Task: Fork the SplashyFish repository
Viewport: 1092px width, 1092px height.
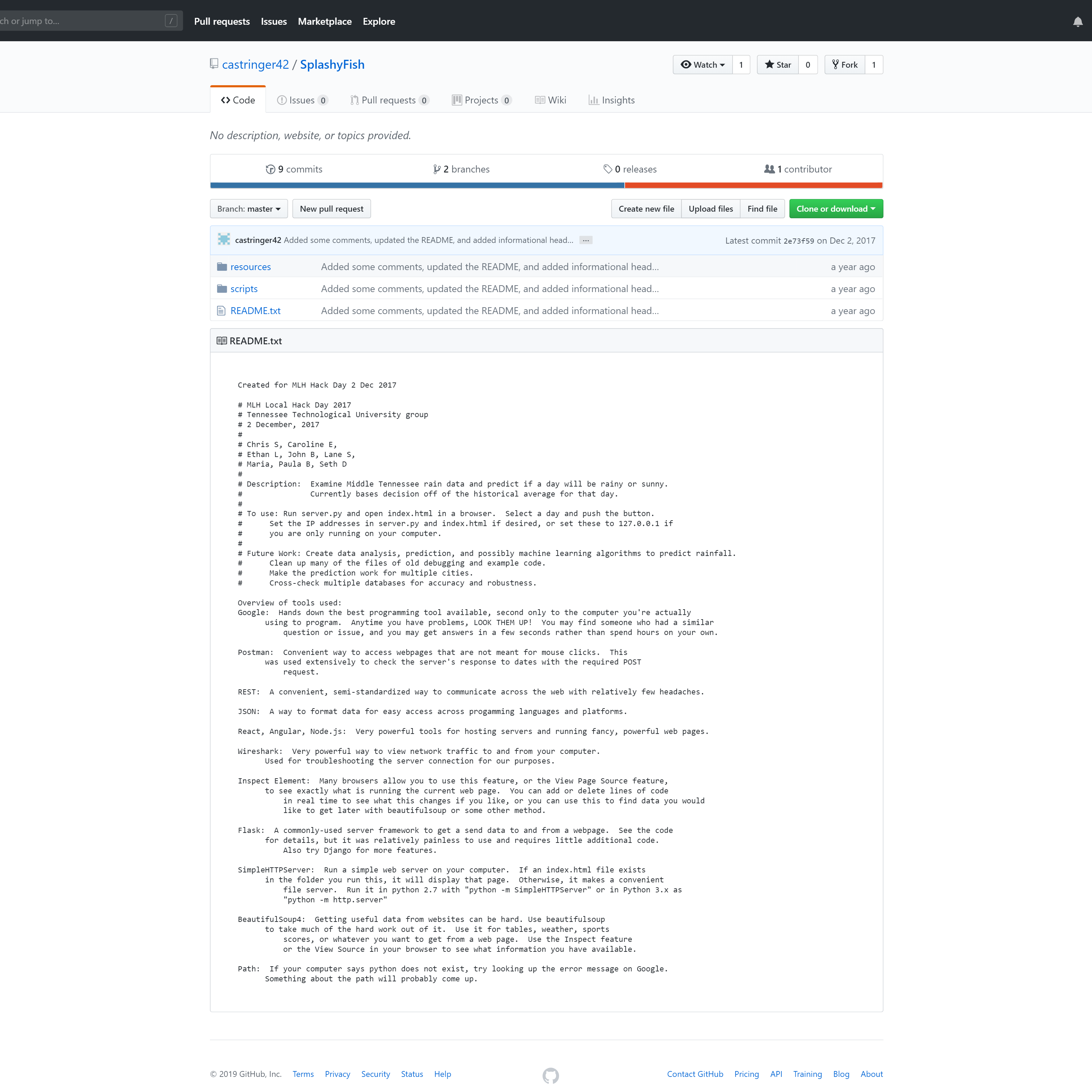Action: click(845, 65)
